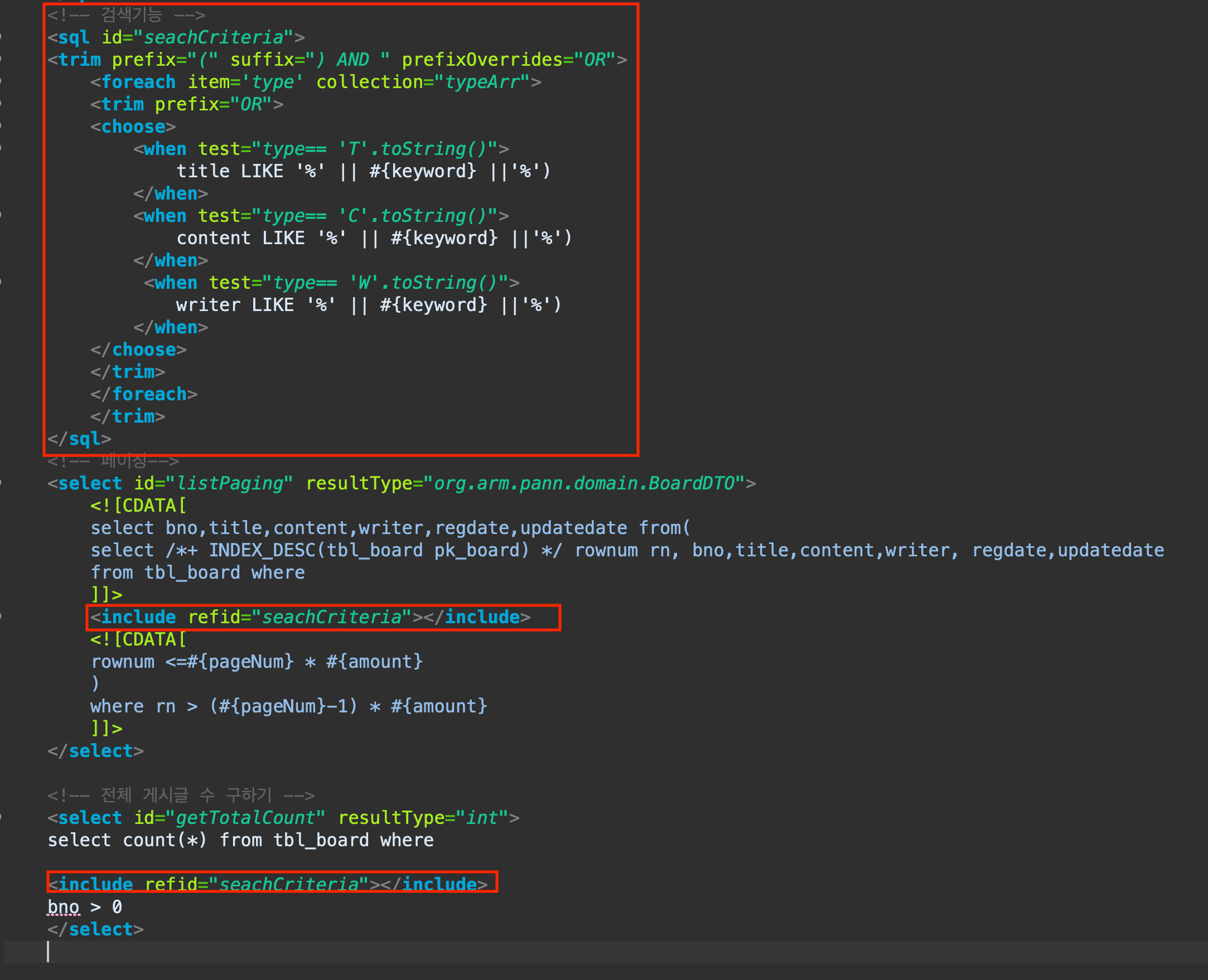Screen dimensions: 1208x980
Task: Click the underlined bno word
Action: click(x=63, y=906)
